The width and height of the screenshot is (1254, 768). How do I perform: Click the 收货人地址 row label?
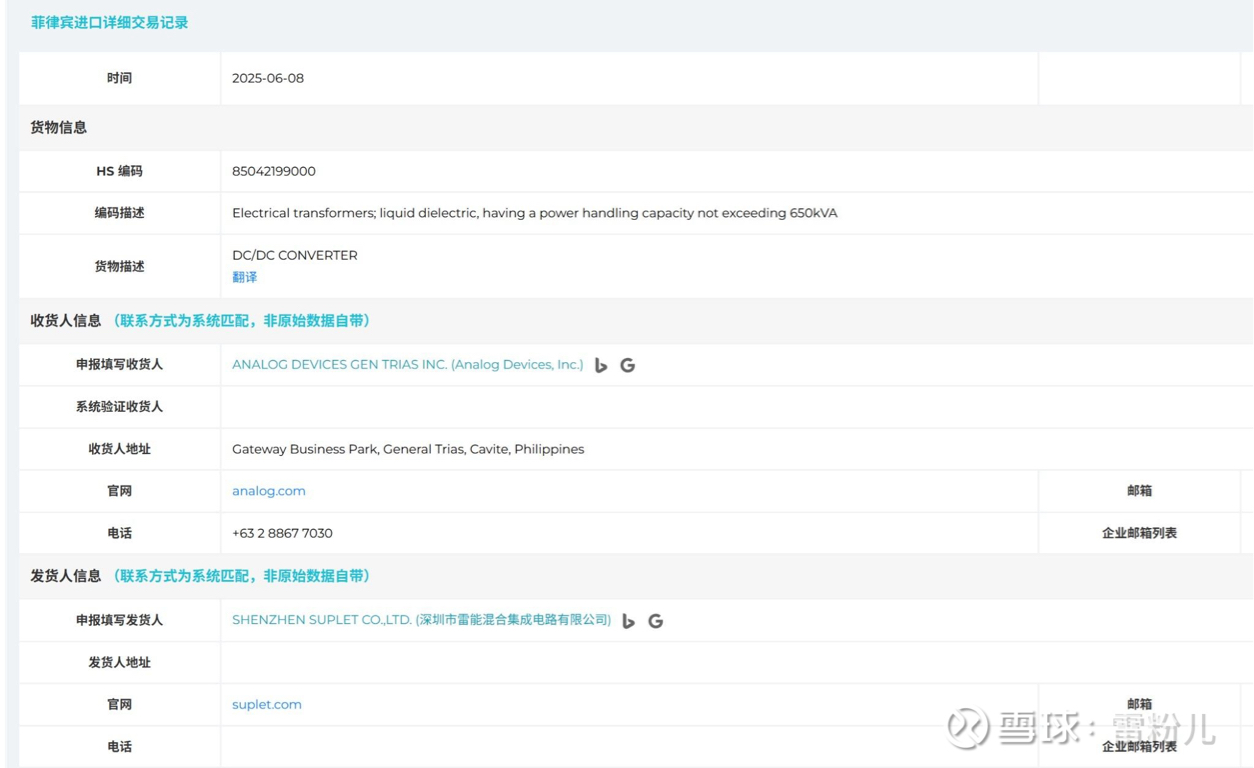click(x=120, y=449)
